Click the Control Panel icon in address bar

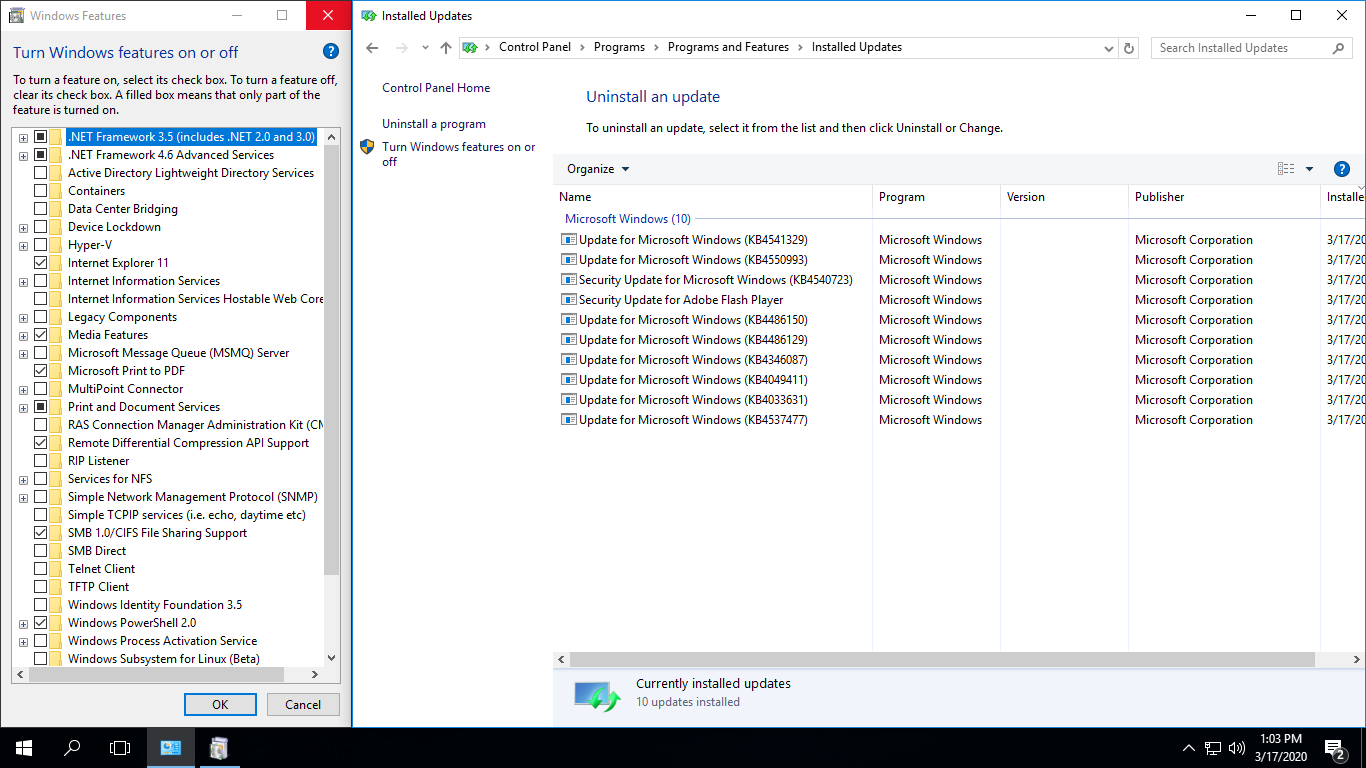click(x=470, y=47)
